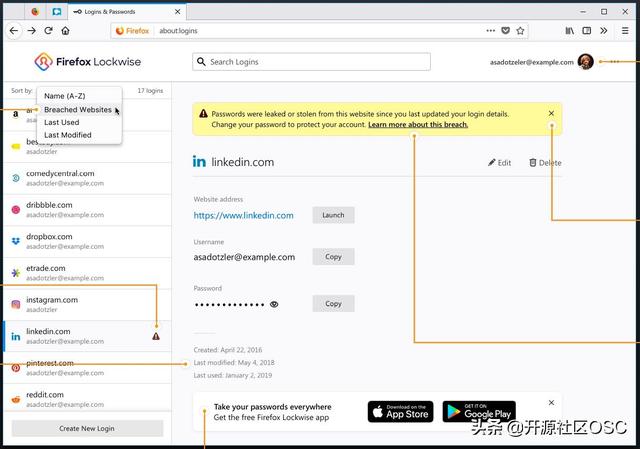This screenshot has height=449, width=640.
Task: Click 'Last used: January 2, 2019' text
Action: click(233, 375)
